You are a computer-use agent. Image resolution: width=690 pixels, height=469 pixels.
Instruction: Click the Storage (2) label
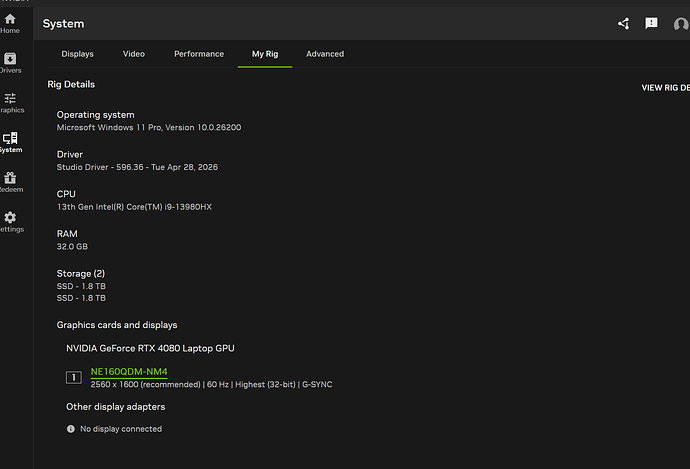[x=81, y=274]
